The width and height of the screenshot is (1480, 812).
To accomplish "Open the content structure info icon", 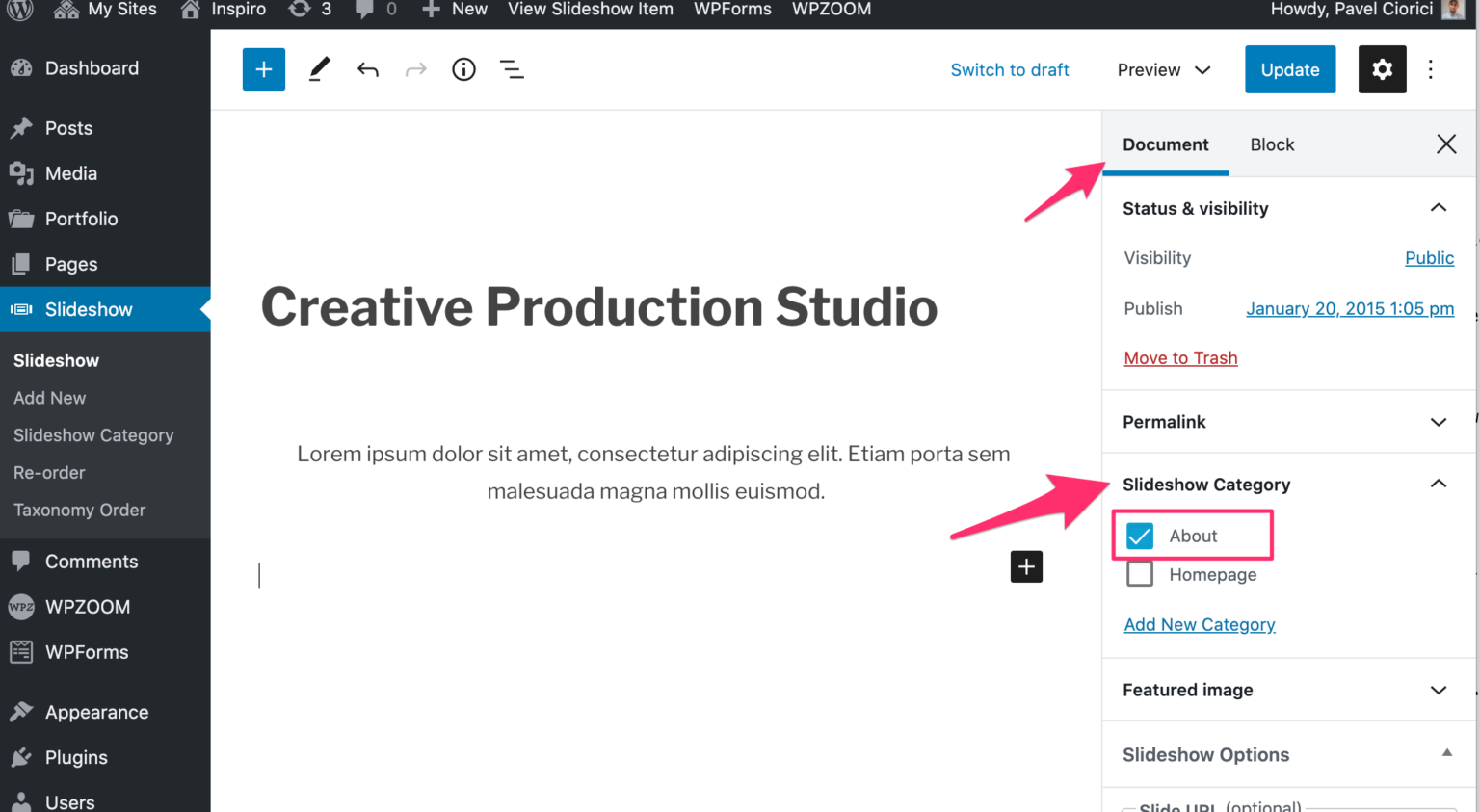I will [463, 69].
